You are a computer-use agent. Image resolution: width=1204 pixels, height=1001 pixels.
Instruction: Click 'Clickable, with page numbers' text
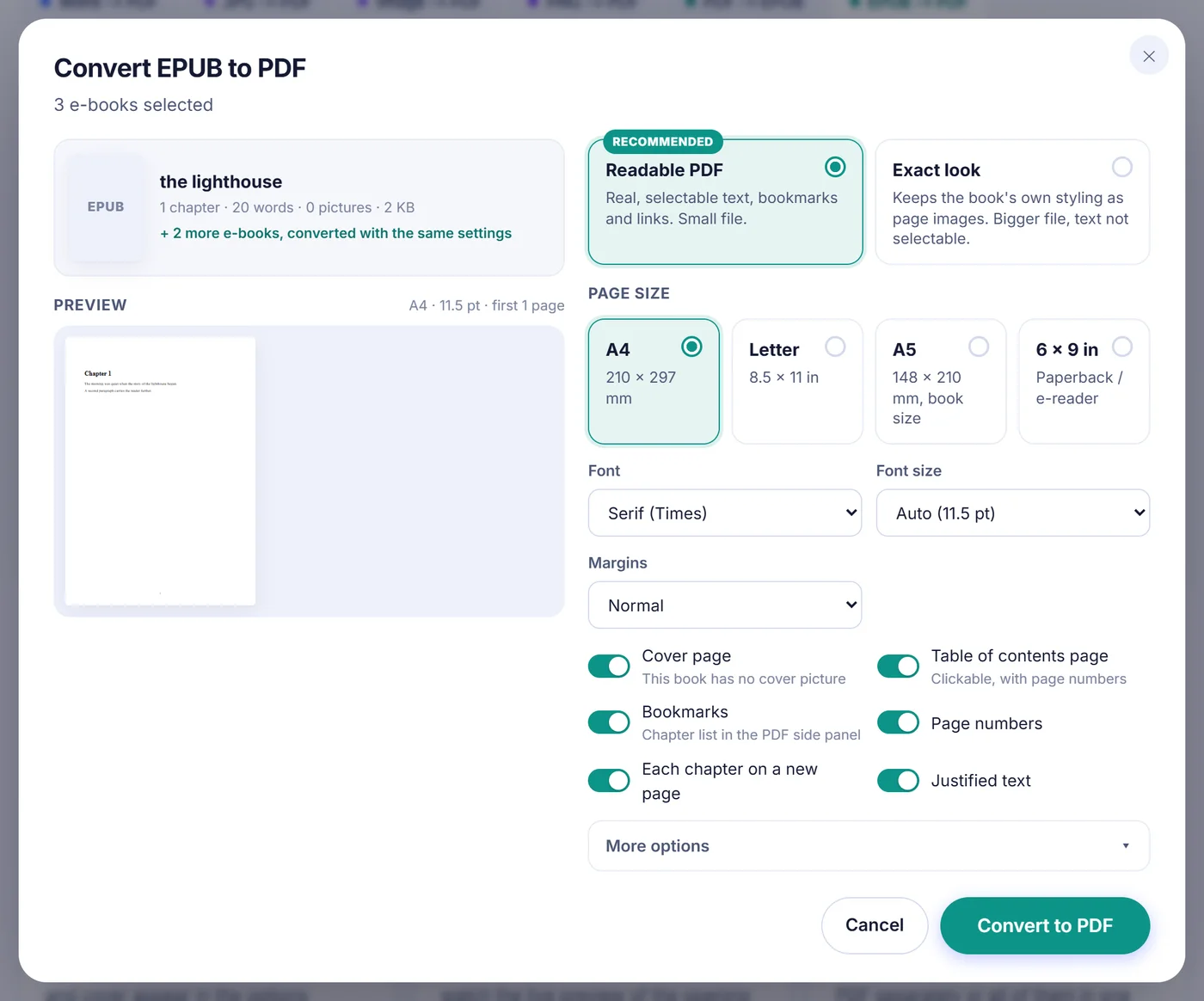1029,679
